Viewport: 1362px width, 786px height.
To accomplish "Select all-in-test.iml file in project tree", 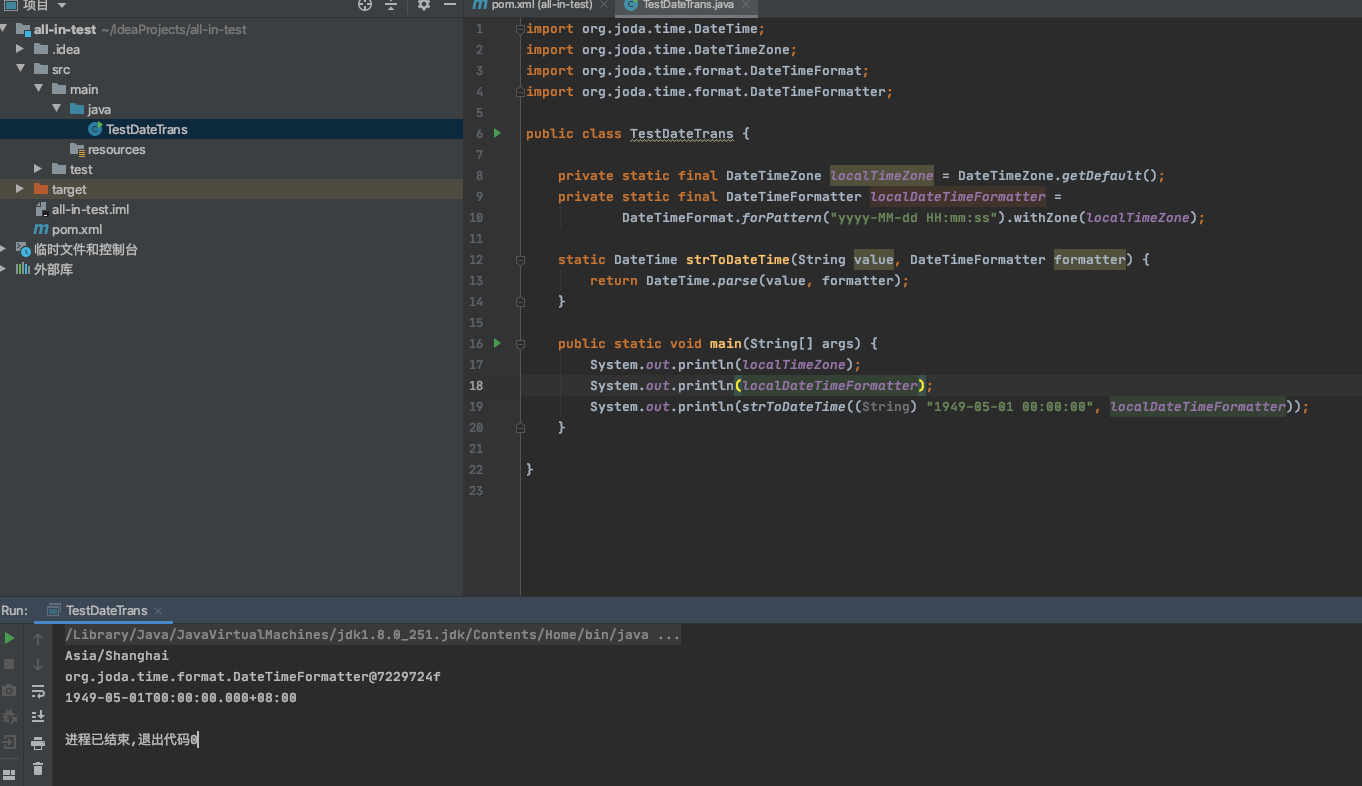I will (x=90, y=209).
